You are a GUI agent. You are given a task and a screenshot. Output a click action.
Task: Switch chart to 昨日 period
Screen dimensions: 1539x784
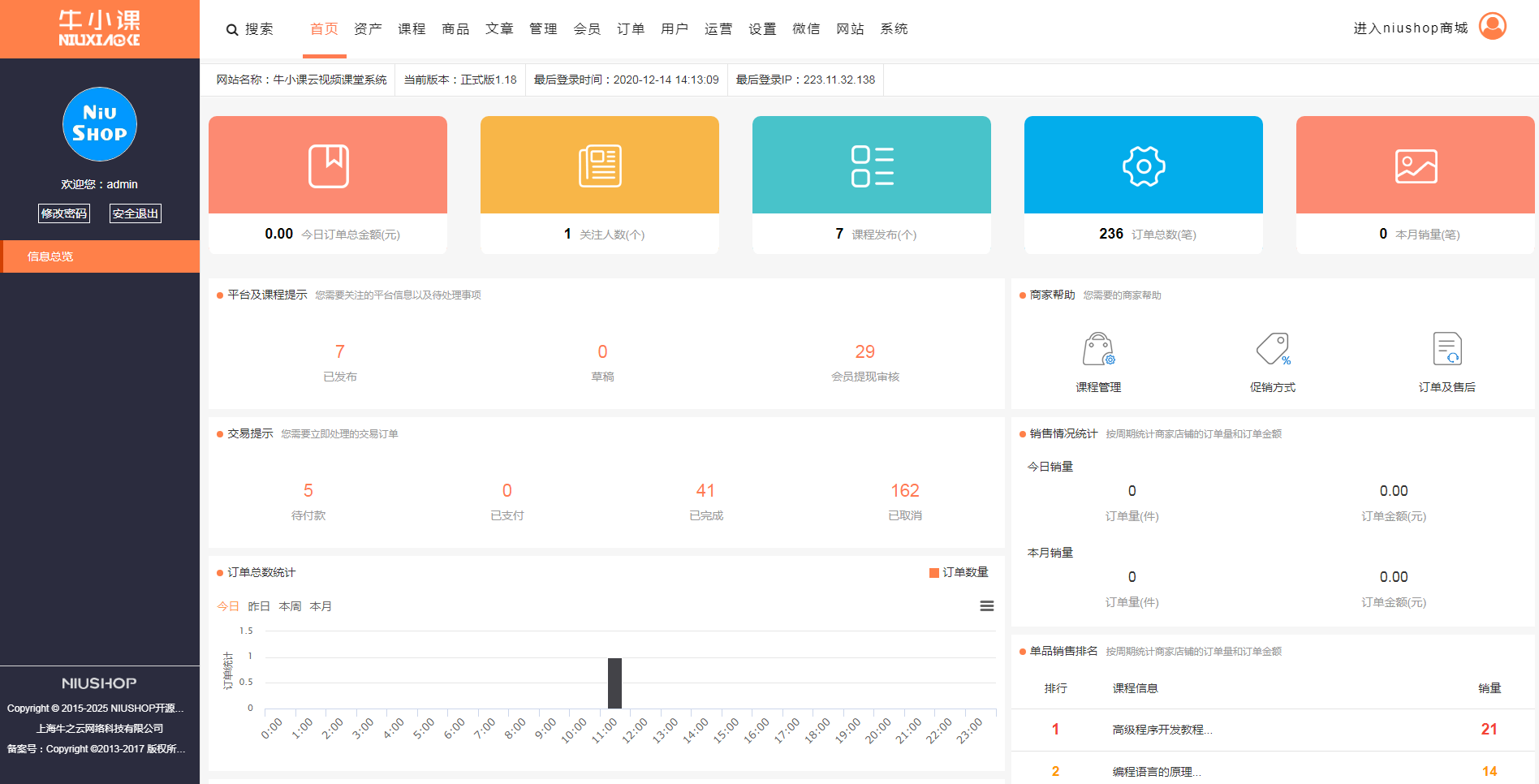pos(259,606)
